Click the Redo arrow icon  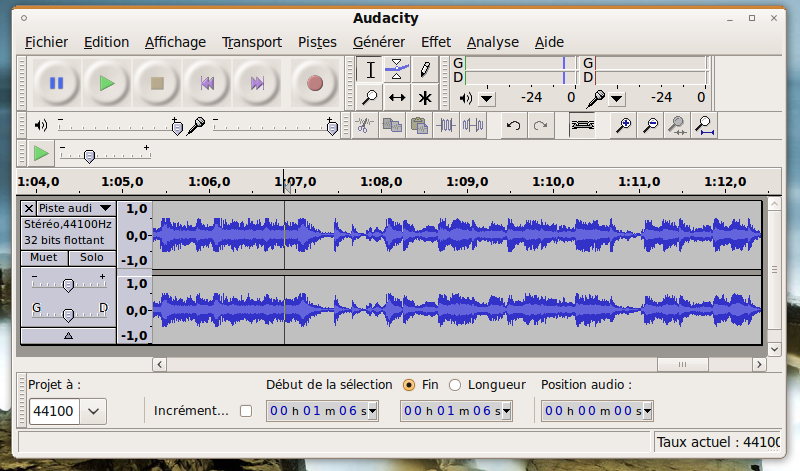(x=541, y=125)
